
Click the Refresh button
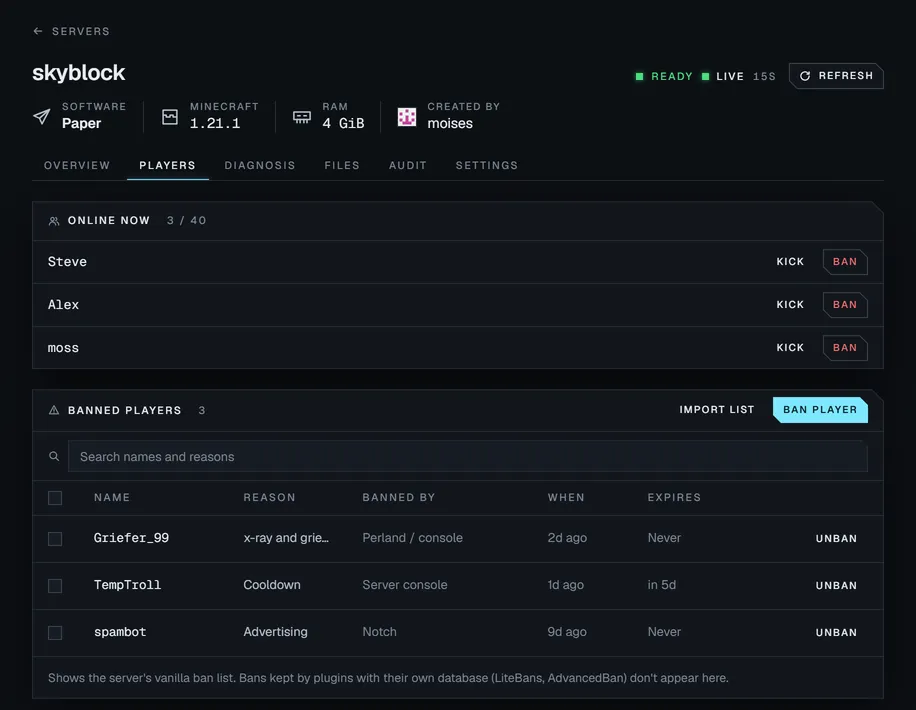836,76
